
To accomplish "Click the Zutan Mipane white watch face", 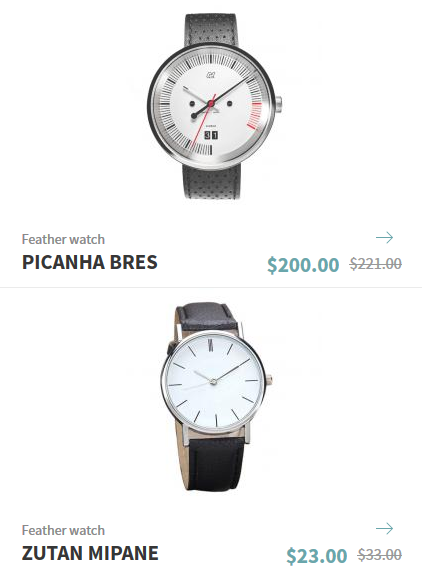I will pos(213,382).
